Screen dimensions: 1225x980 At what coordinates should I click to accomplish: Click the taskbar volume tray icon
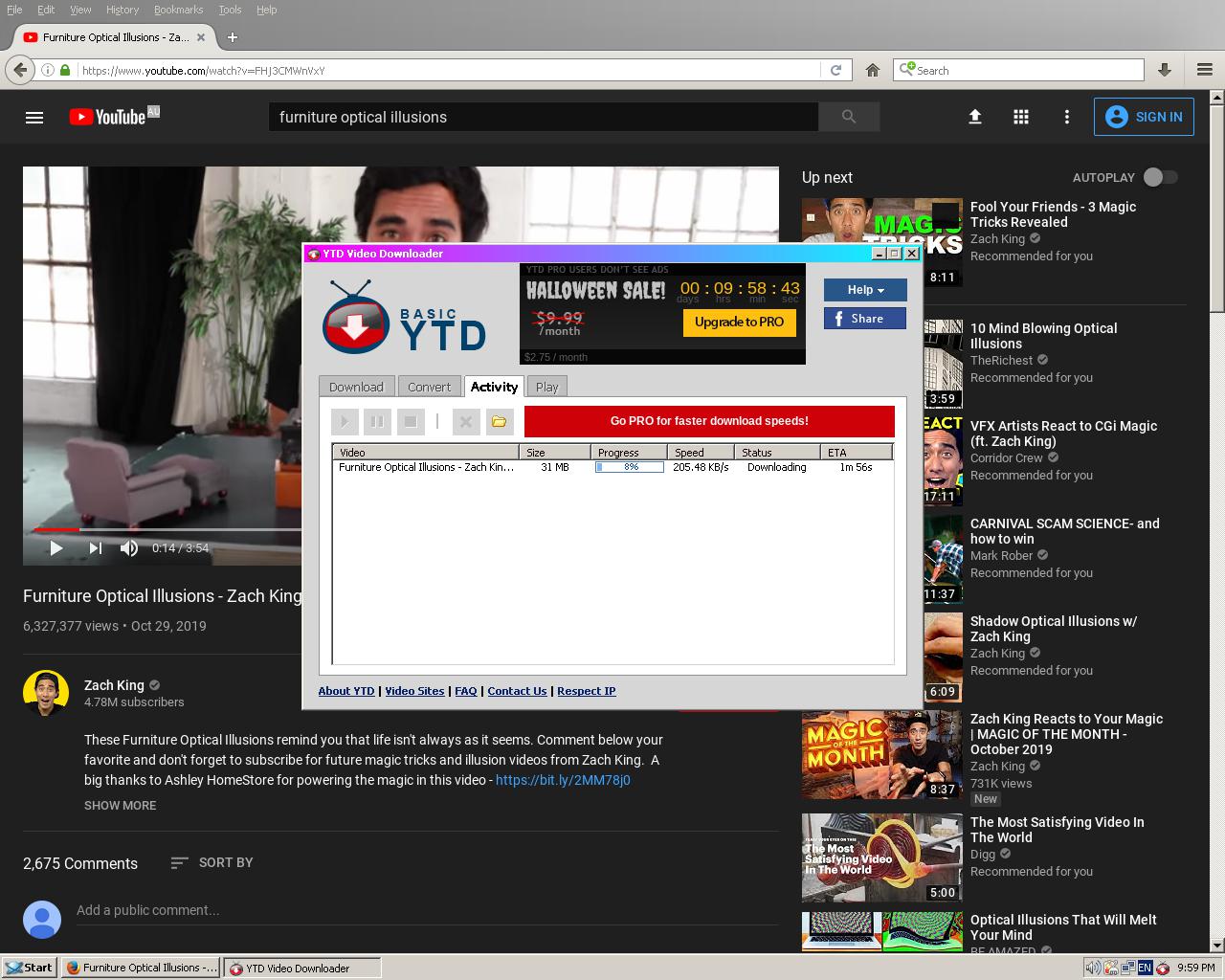tap(1092, 968)
